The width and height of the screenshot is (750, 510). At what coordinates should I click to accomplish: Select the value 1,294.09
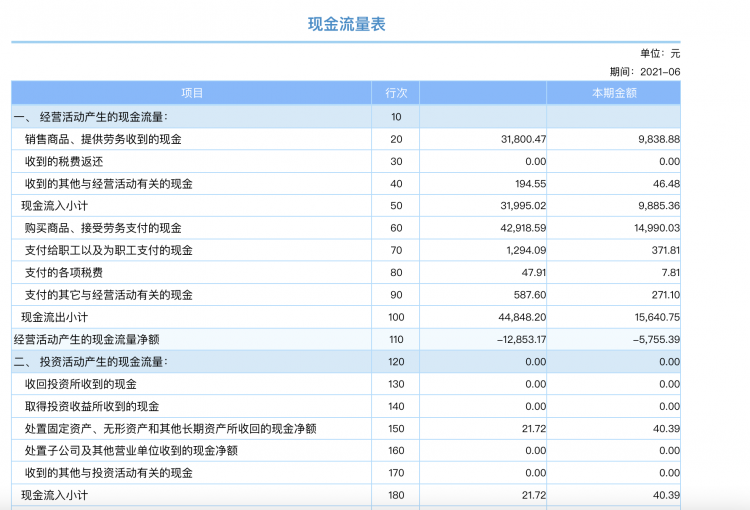click(x=526, y=250)
